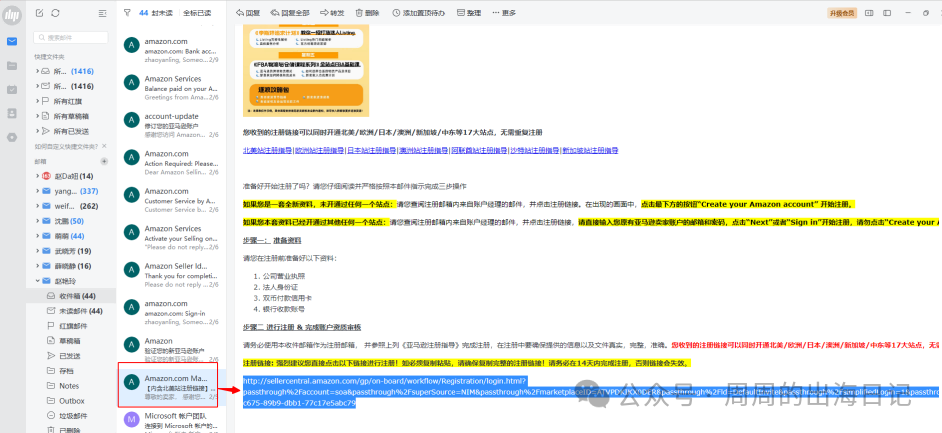Open the 整理 organize tool

click(x=469, y=13)
